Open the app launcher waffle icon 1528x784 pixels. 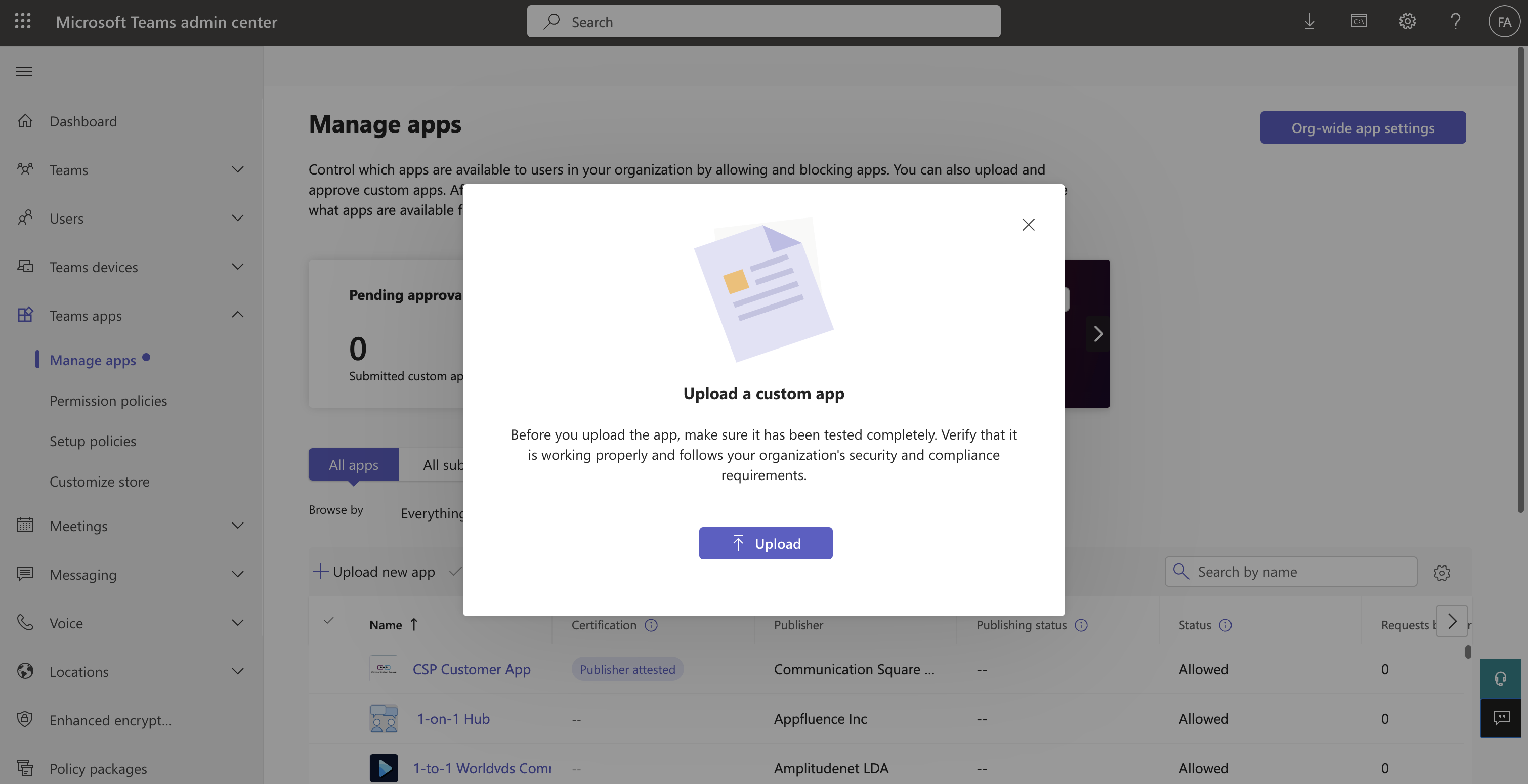point(23,21)
